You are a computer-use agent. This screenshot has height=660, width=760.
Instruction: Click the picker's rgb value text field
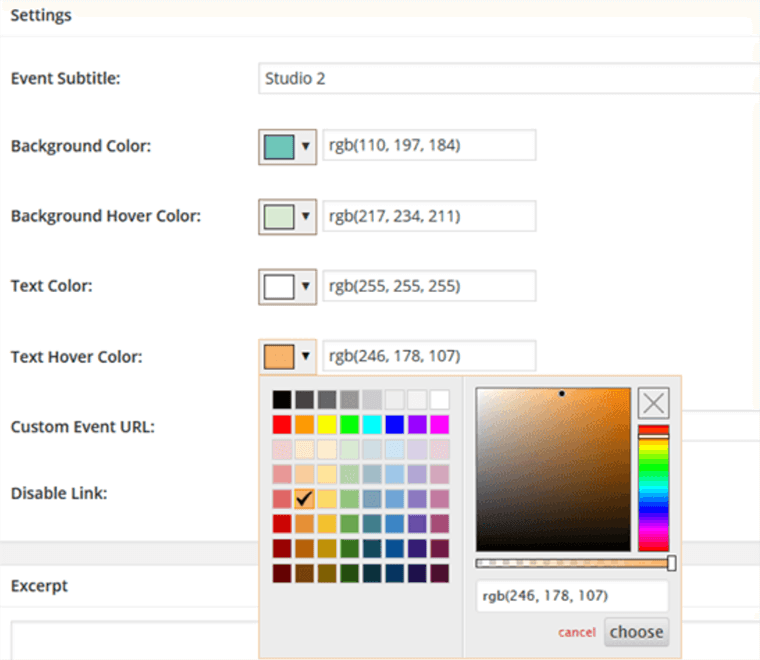click(572, 596)
